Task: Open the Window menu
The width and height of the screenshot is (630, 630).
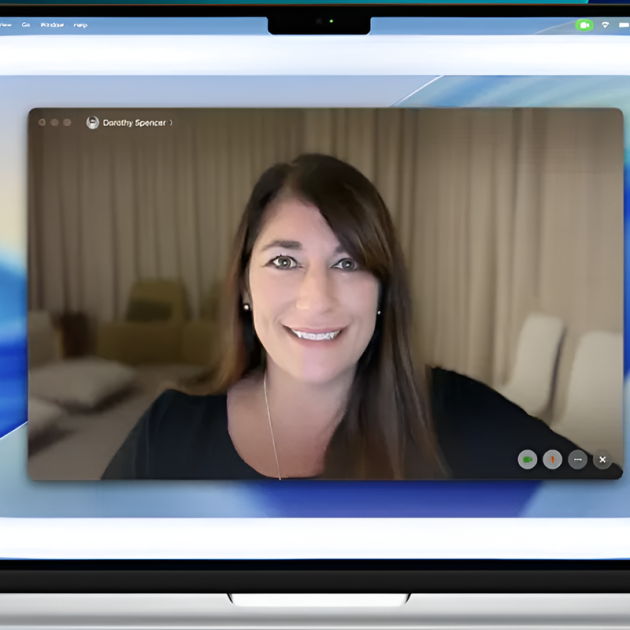Action: point(52,24)
